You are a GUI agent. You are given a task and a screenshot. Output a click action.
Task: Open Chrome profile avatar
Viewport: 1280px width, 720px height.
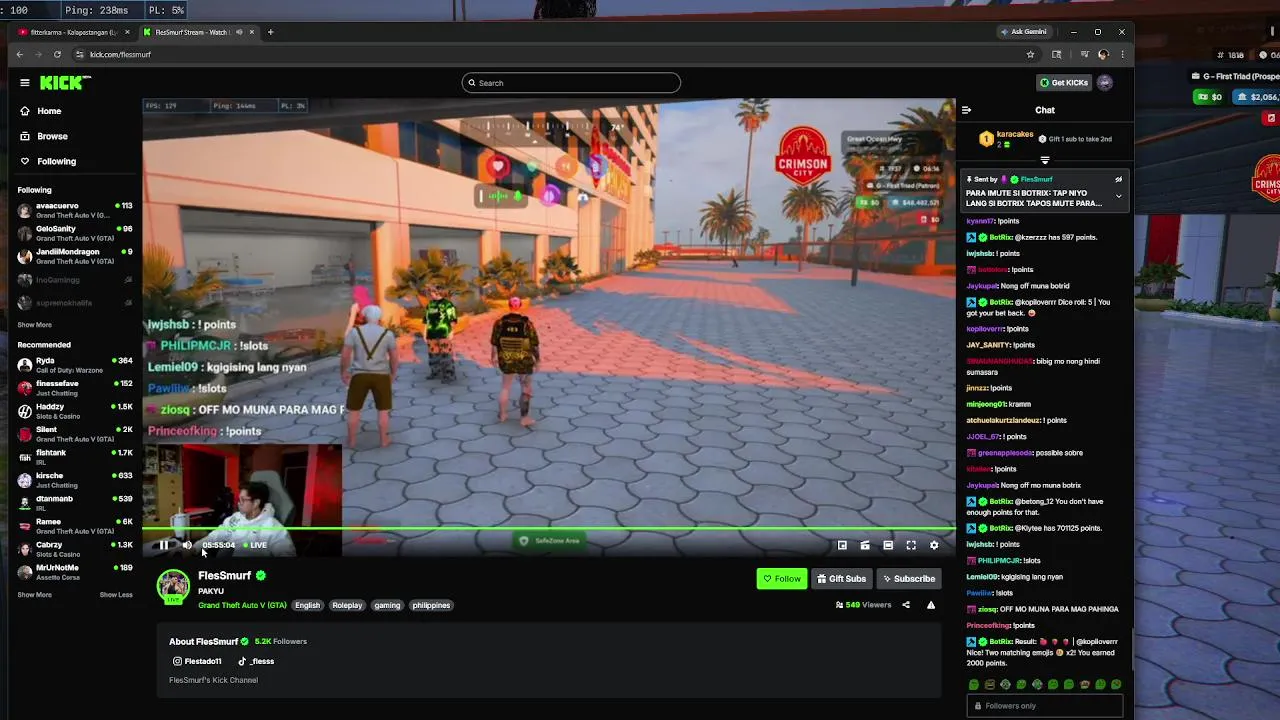(1103, 54)
